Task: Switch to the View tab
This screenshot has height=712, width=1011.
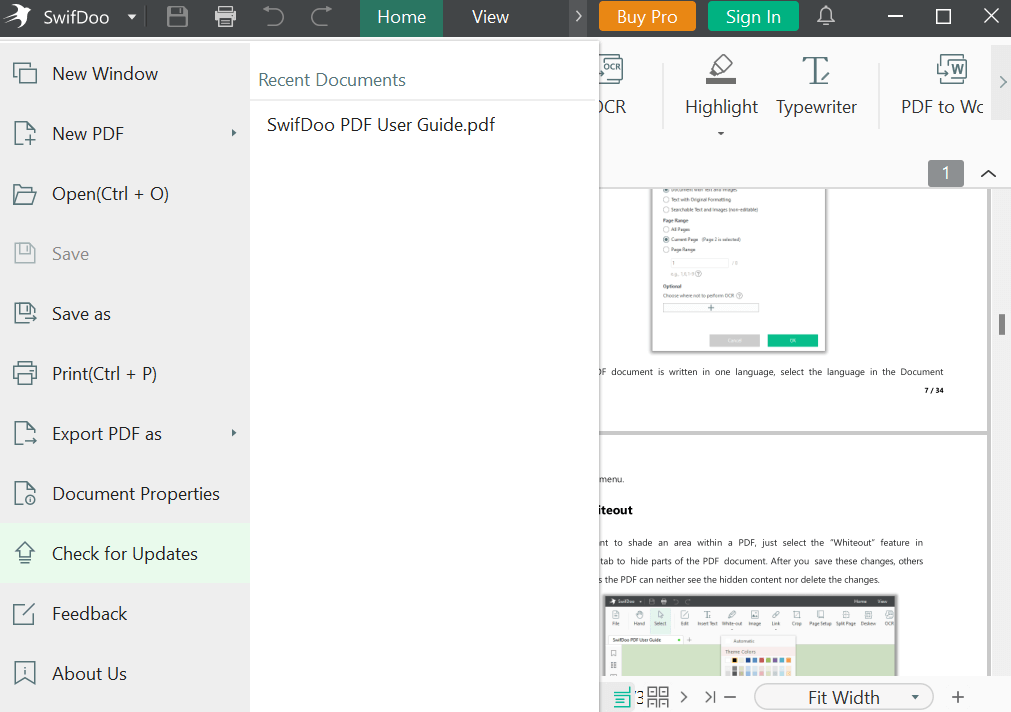Action: [x=490, y=17]
